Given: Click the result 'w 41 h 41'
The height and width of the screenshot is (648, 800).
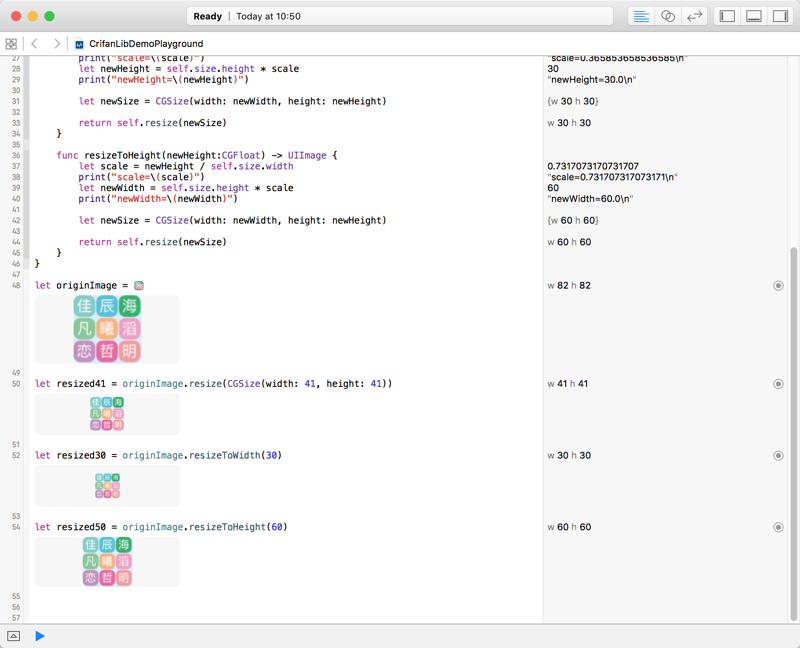Looking at the screenshot, I should coord(567,384).
